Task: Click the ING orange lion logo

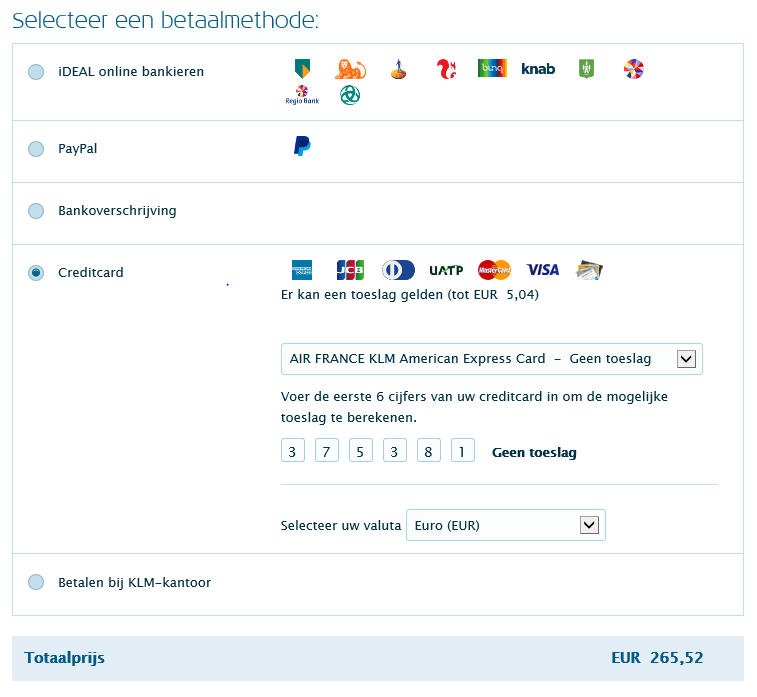Action: click(350, 69)
